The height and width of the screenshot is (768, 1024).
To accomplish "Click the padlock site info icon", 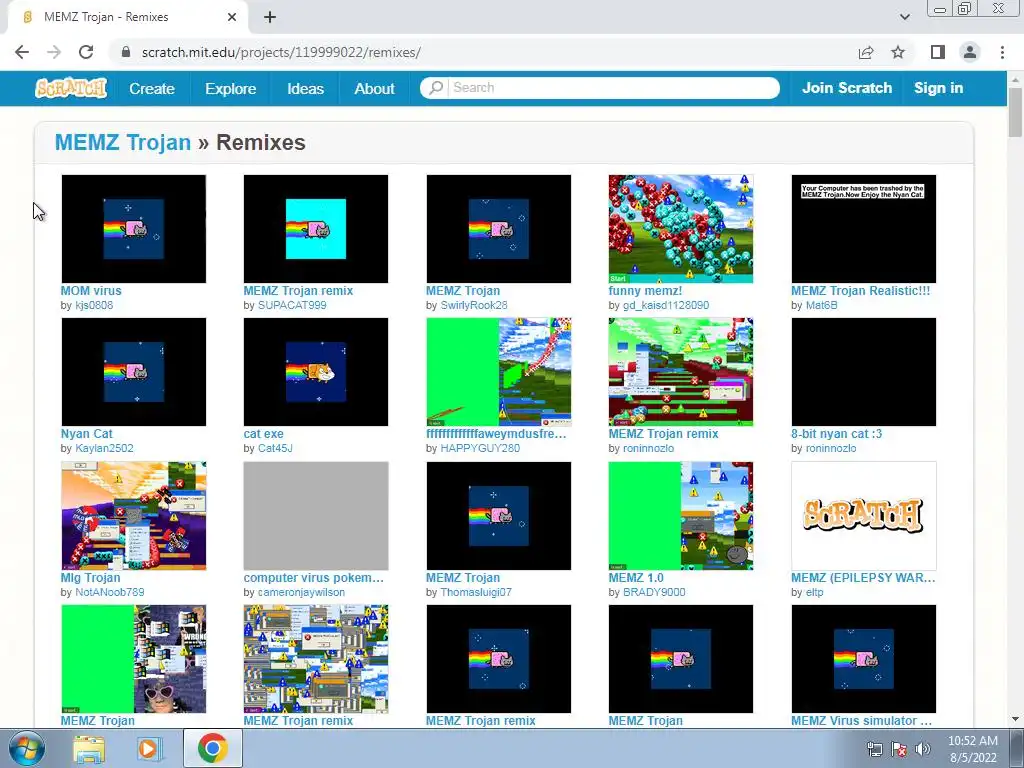I will pyautogui.click(x=126, y=52).
